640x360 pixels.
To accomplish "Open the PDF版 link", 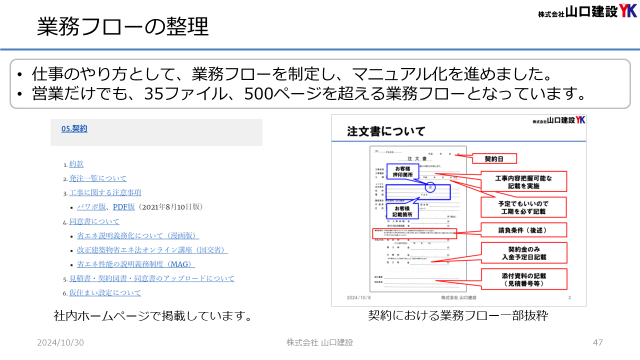I will click(x=124, y=207).
